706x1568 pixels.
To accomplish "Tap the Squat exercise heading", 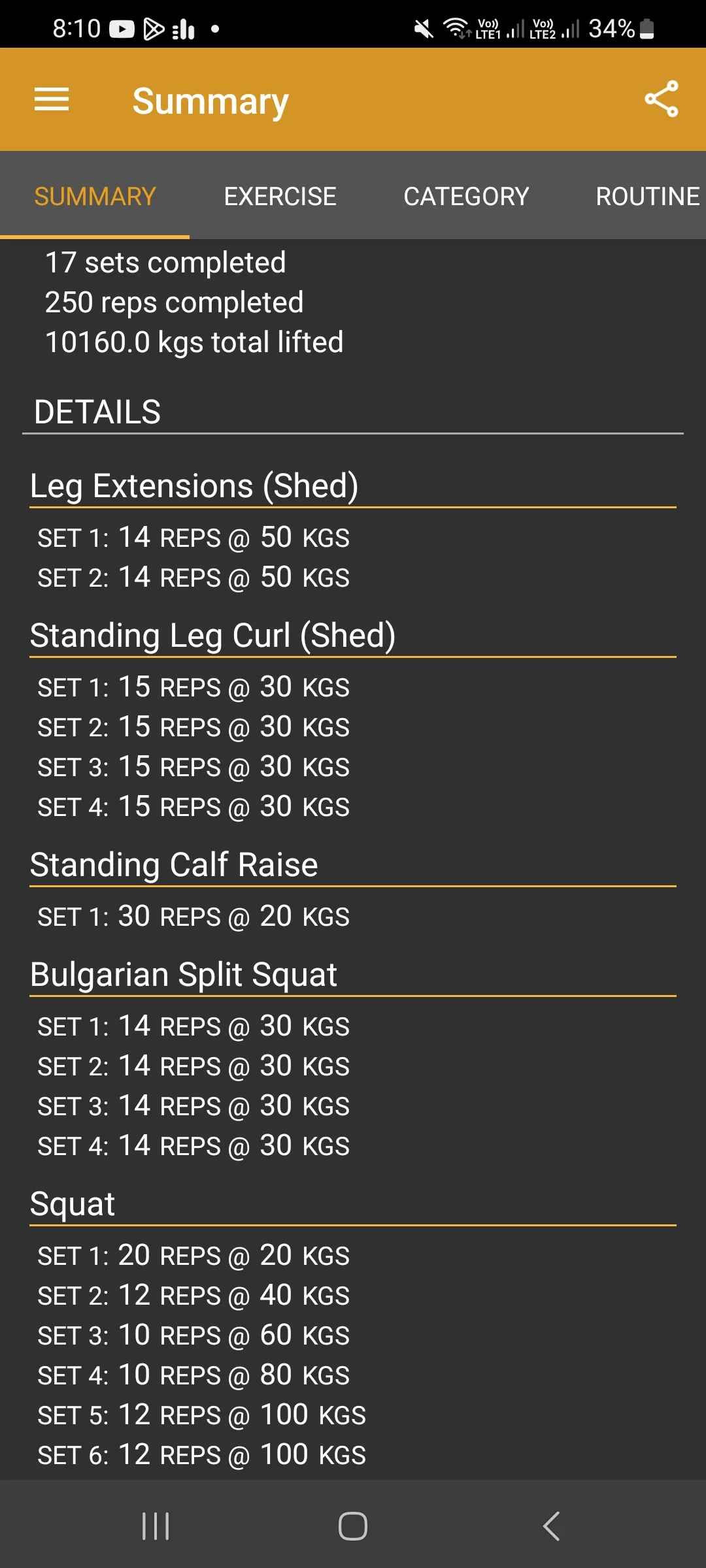I will click(73, 1204).
